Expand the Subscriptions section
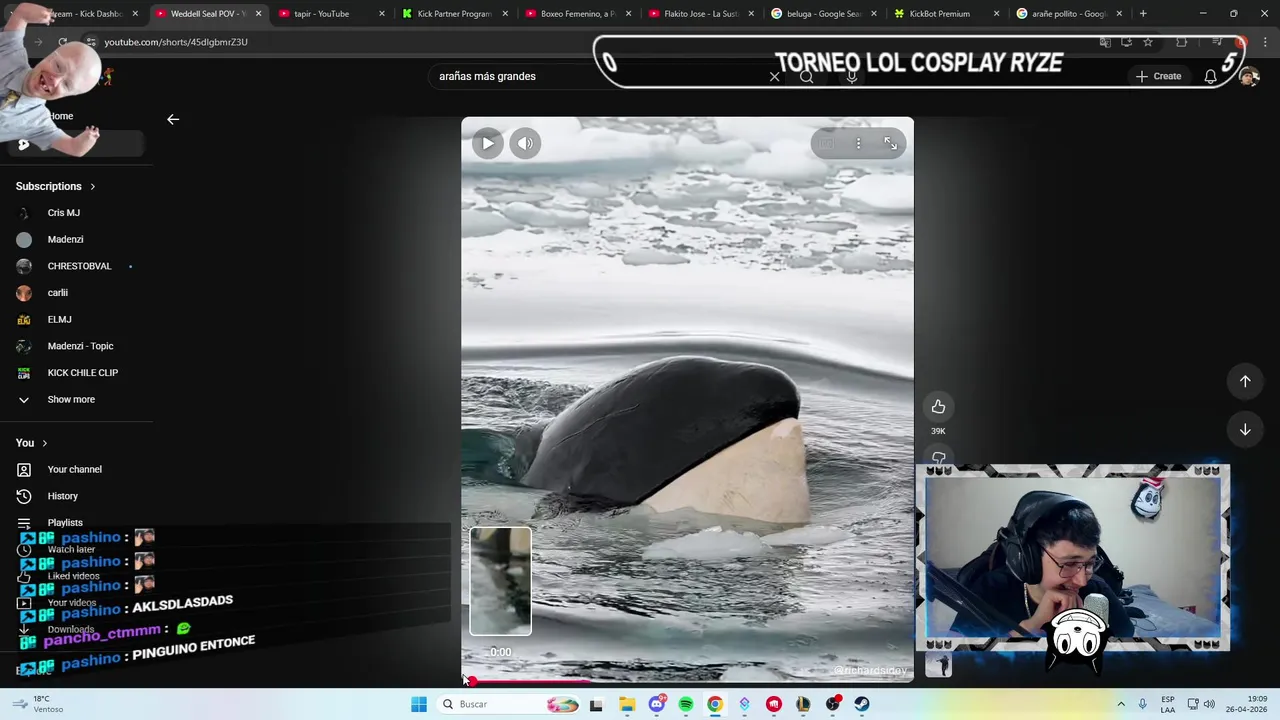Image resolution: width=1280 pixels, height=720 pixels. (x=56, y=186)
